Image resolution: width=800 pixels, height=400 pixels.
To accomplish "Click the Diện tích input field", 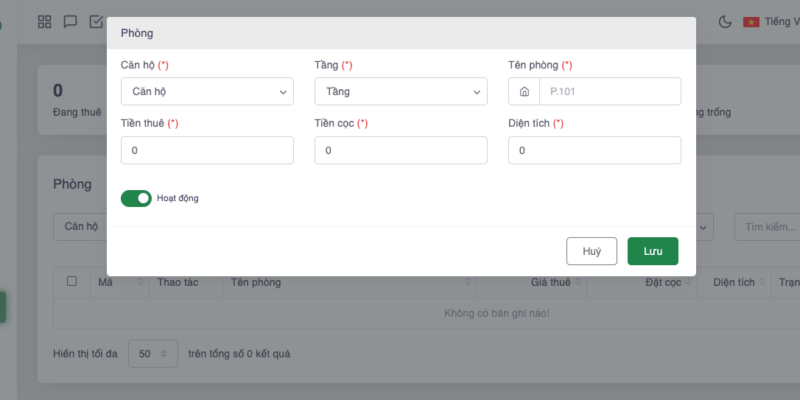I will tap(595, 150).
